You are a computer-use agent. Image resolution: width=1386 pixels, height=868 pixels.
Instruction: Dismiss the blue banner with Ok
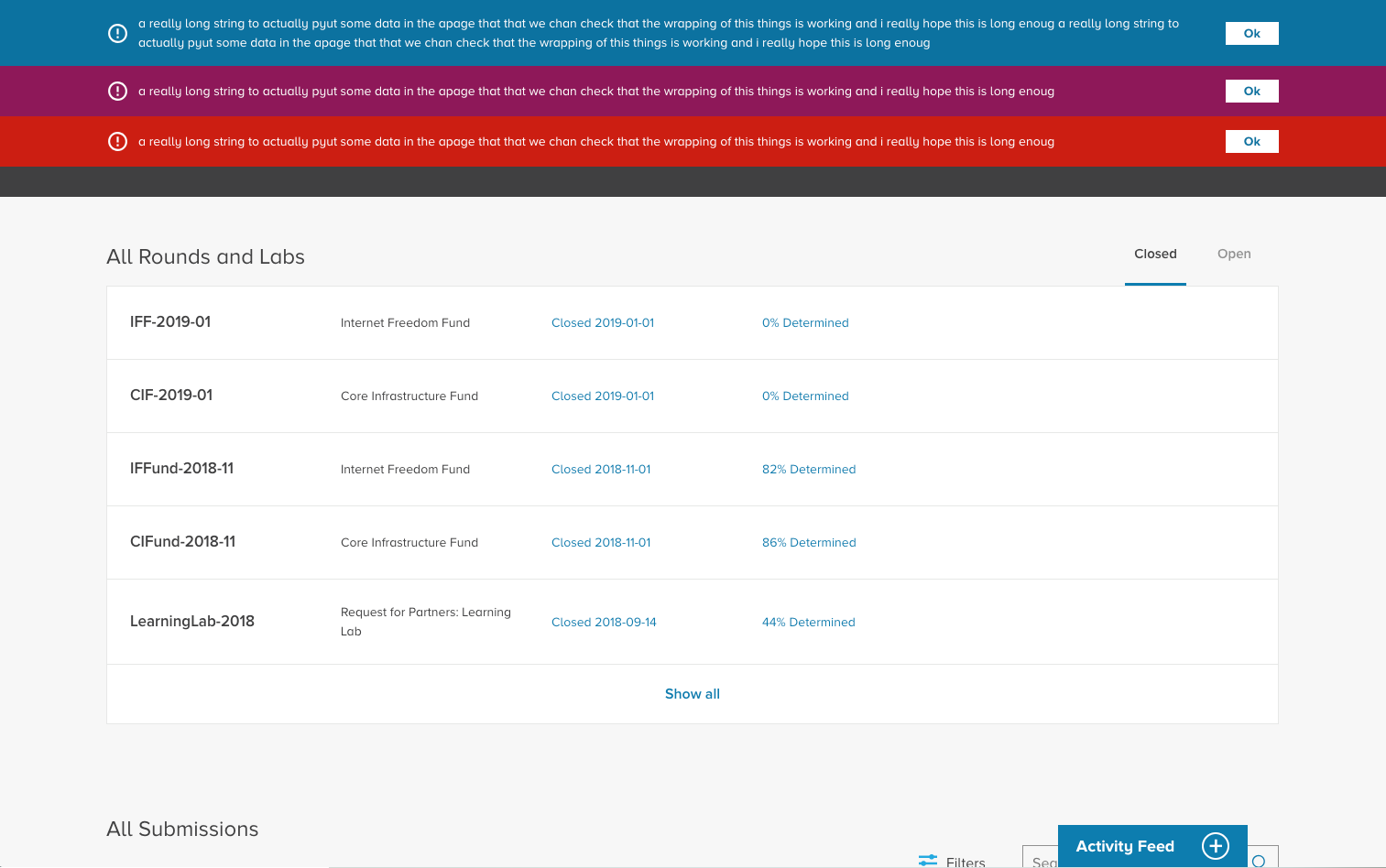click(x=1251, y=33)
